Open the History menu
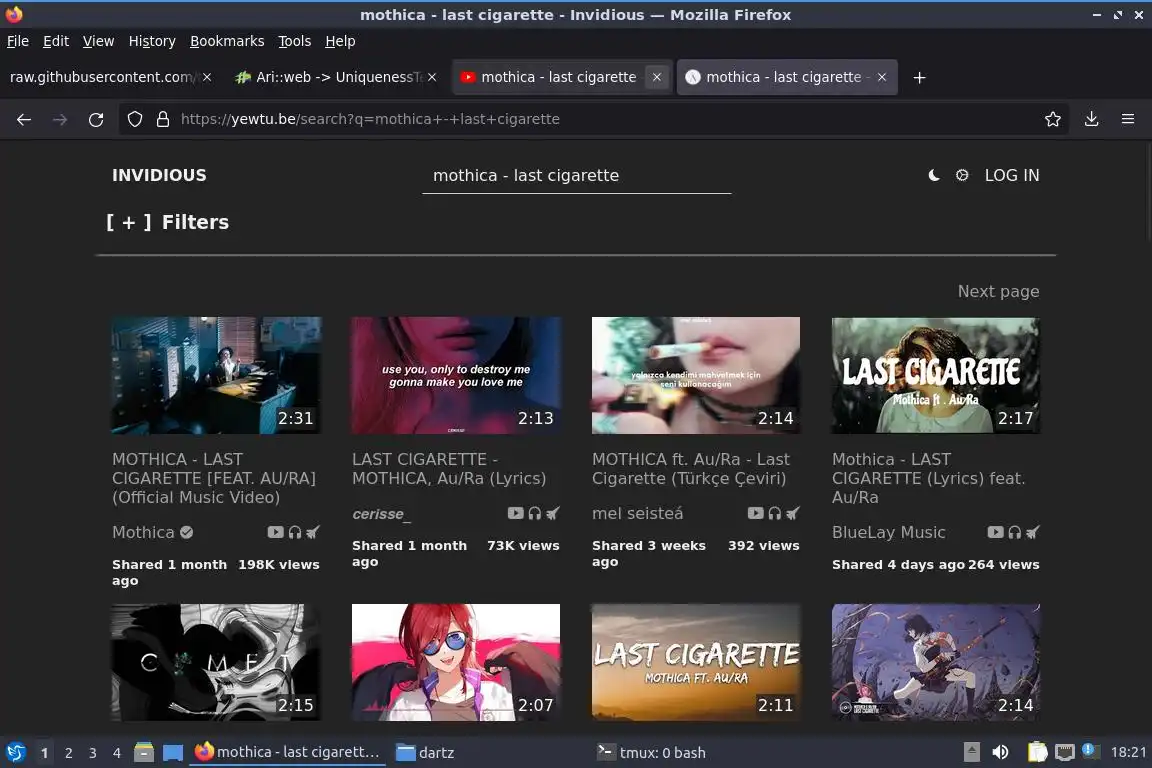The width and height of the screenshot is (1152, 768). (x=152, y=41)
